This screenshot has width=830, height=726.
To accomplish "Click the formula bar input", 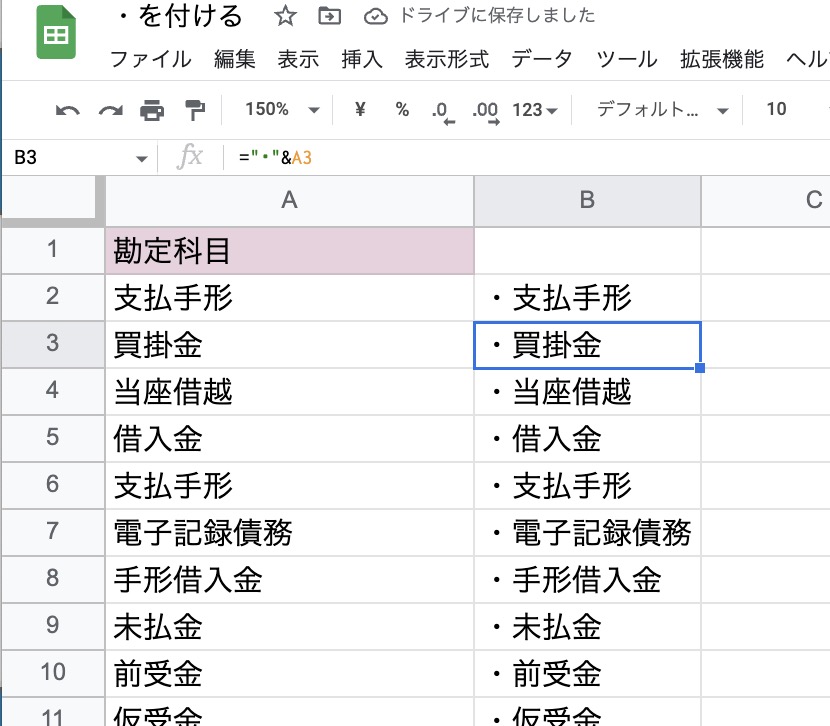I will tap(500, 158).
